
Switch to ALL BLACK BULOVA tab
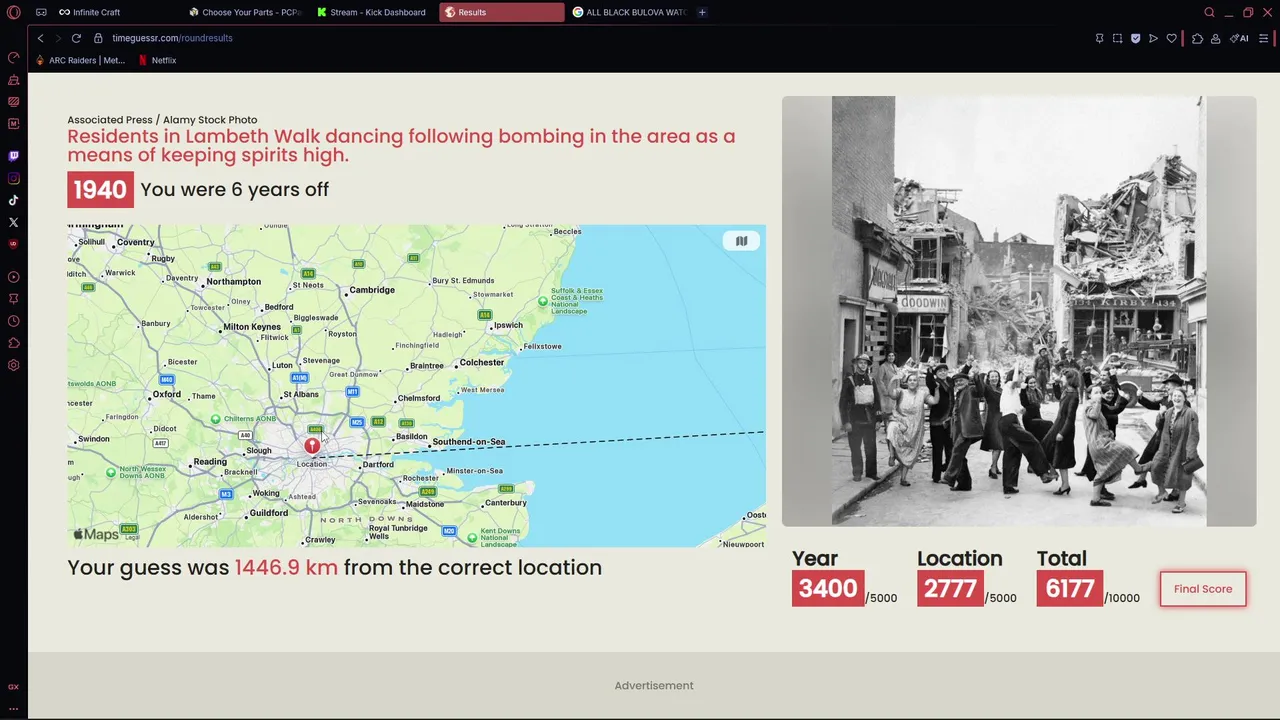(629, 12)
